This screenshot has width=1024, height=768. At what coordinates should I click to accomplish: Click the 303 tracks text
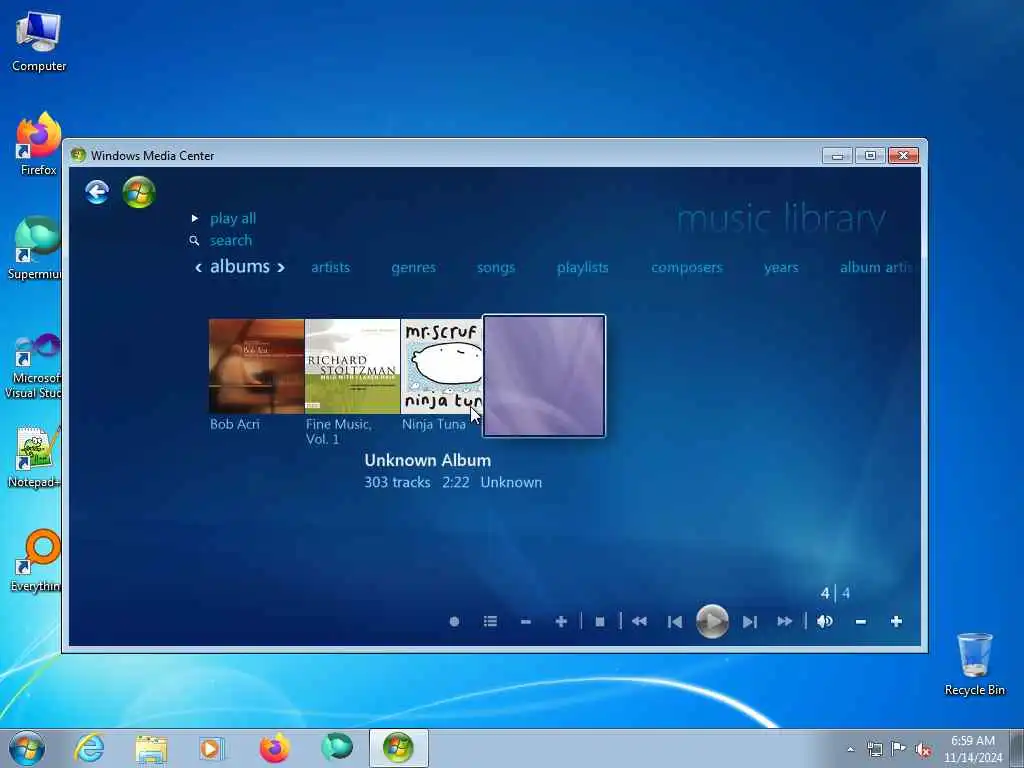tap(397, 482)
